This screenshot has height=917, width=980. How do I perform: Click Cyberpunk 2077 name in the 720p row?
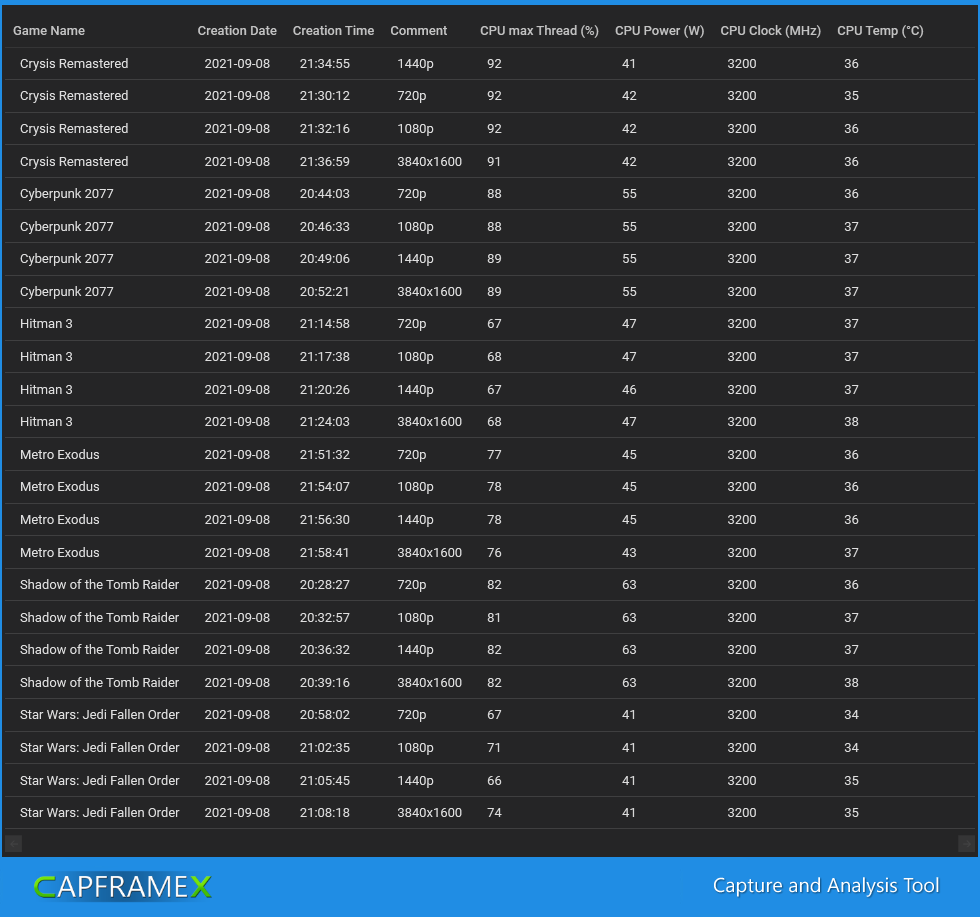(67, 194)
